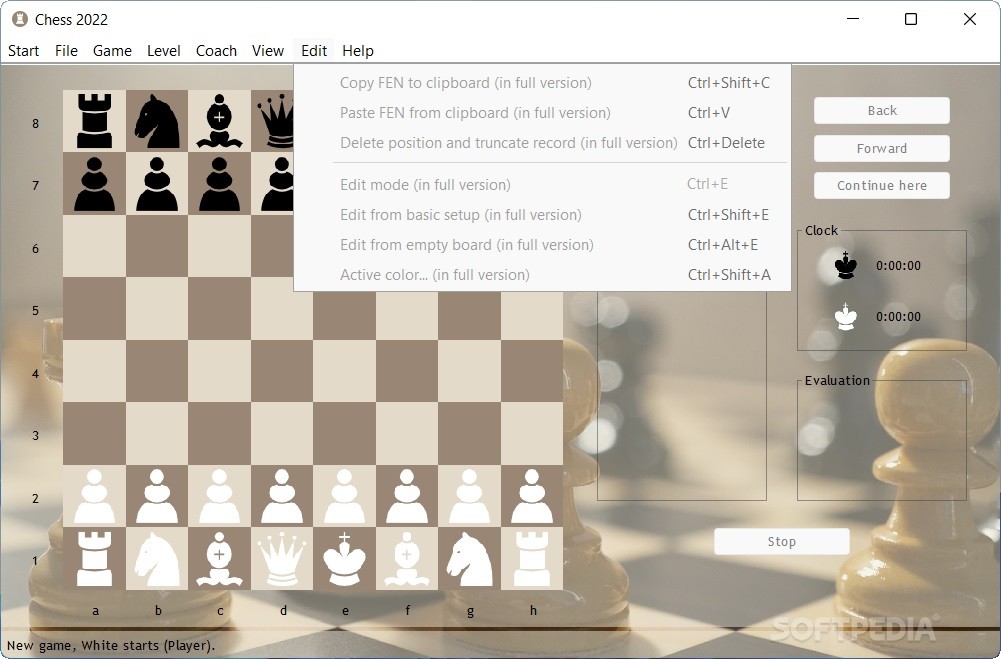Click the Evaluation panel label
This screenshot has width=1001, height=659.
[837, 381]
